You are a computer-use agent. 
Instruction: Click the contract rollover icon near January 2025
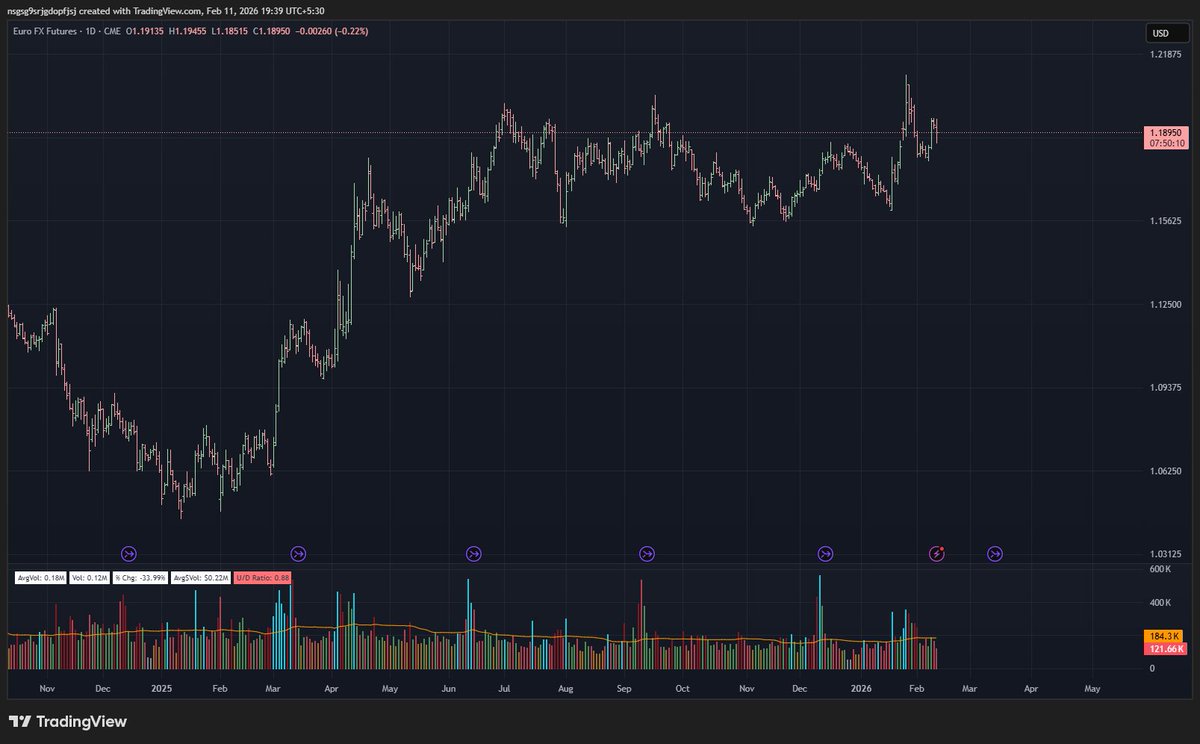point(128,553)
